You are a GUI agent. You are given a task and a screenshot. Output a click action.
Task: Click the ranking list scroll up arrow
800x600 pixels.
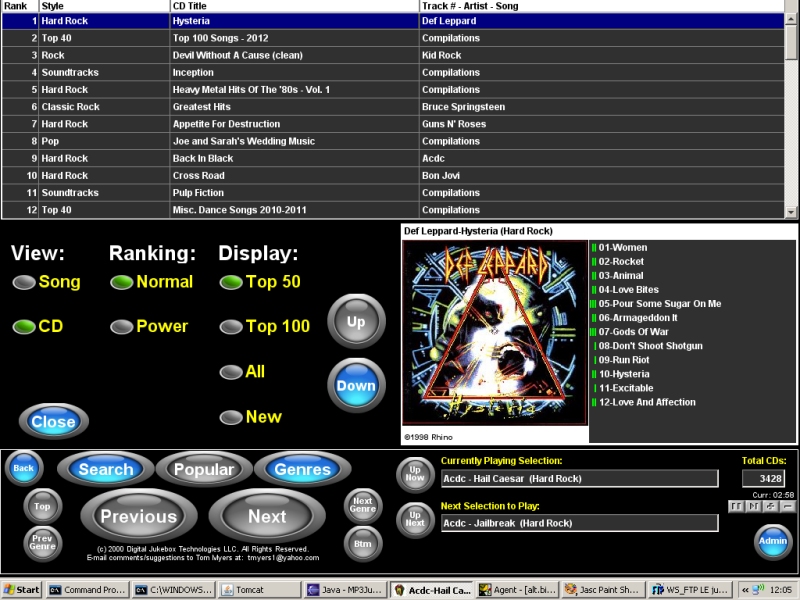(x=791, y=19)
